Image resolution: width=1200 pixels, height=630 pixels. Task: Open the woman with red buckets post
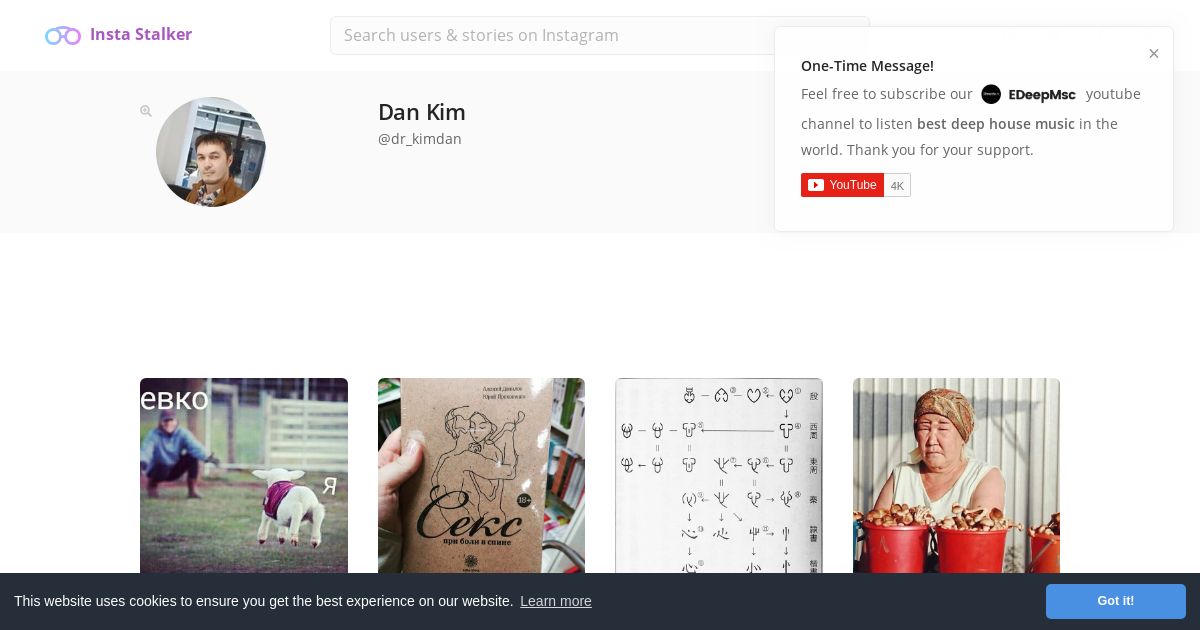point(956,476)
